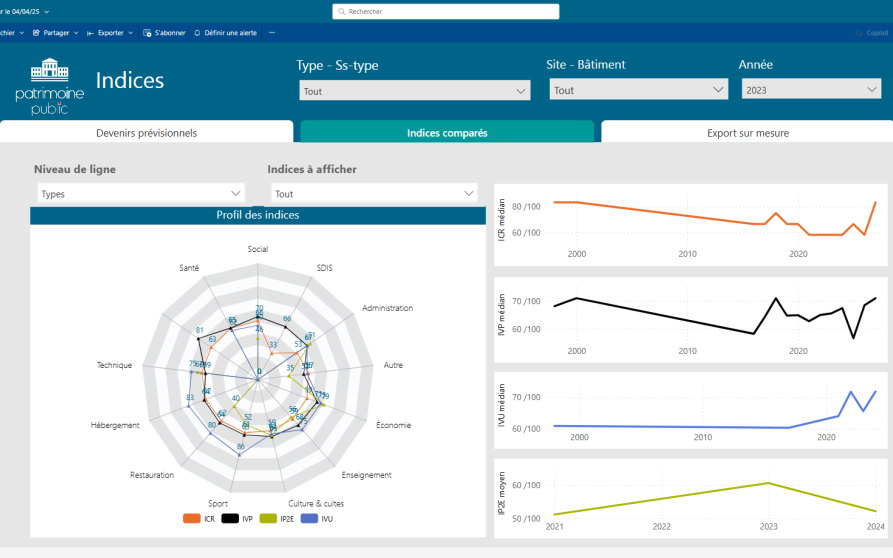Click the search magnifier icon

342,11
